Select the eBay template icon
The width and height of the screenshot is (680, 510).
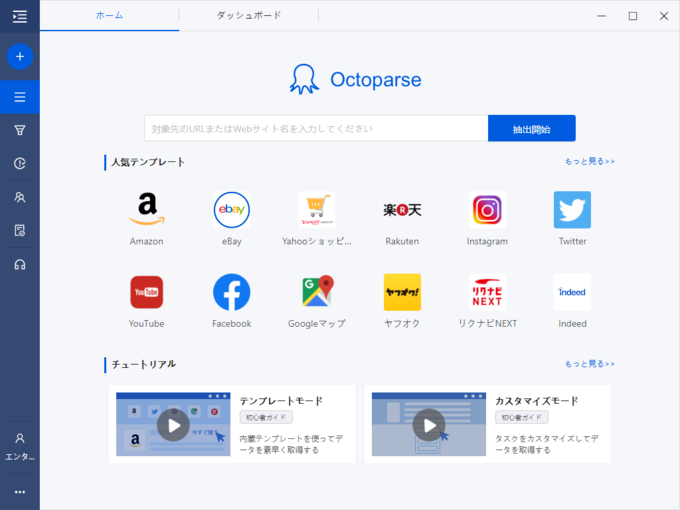click(232, 209)
